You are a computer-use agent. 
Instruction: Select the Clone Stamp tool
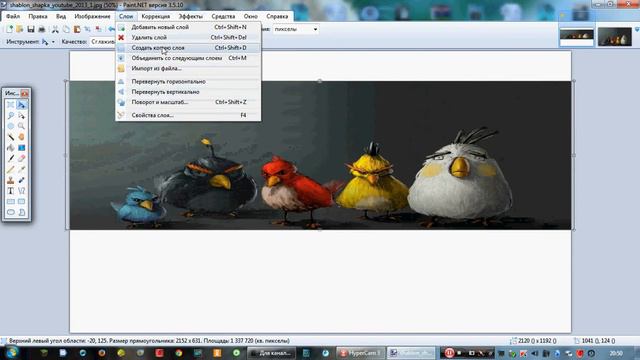pyautogui.click(x=11, y=180)
